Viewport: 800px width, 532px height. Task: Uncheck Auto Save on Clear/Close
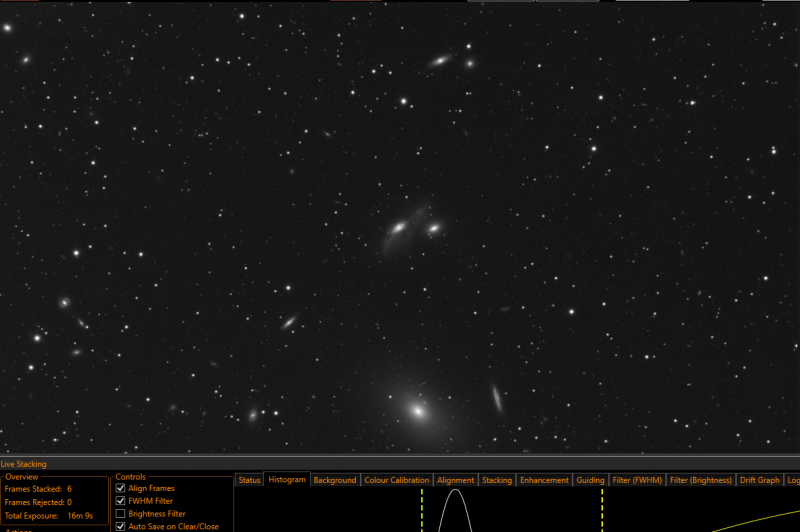point(120,526)
